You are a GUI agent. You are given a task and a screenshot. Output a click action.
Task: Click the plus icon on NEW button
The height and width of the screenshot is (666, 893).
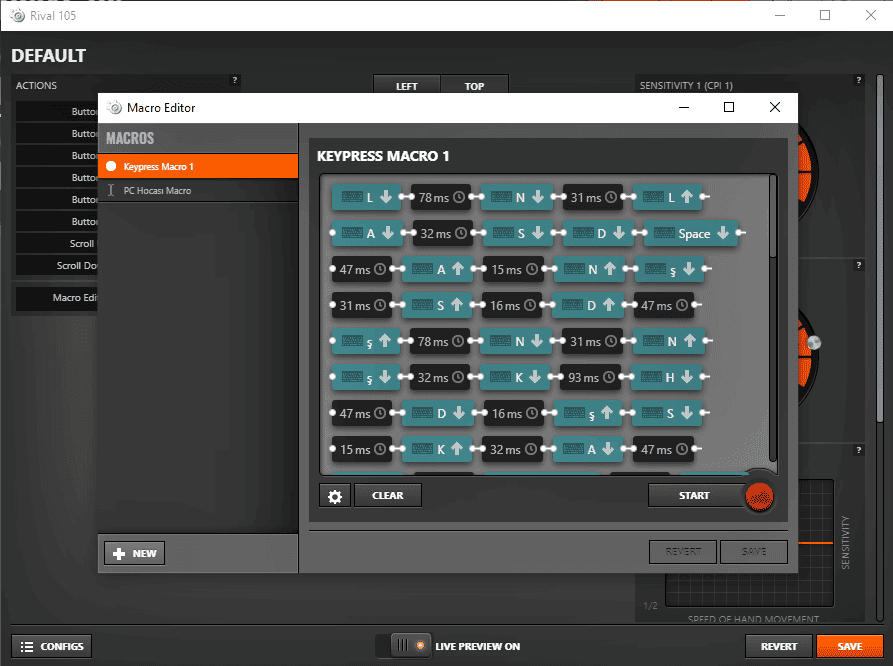[119, 553]
